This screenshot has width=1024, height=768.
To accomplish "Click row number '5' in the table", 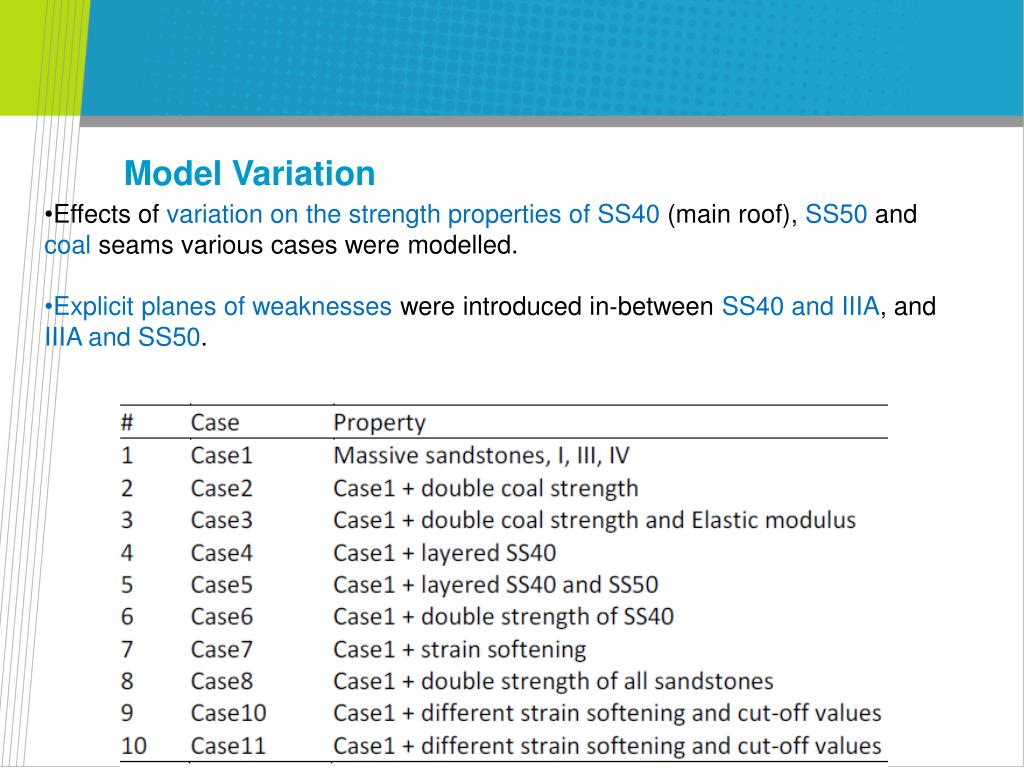I will pos(127,584).
